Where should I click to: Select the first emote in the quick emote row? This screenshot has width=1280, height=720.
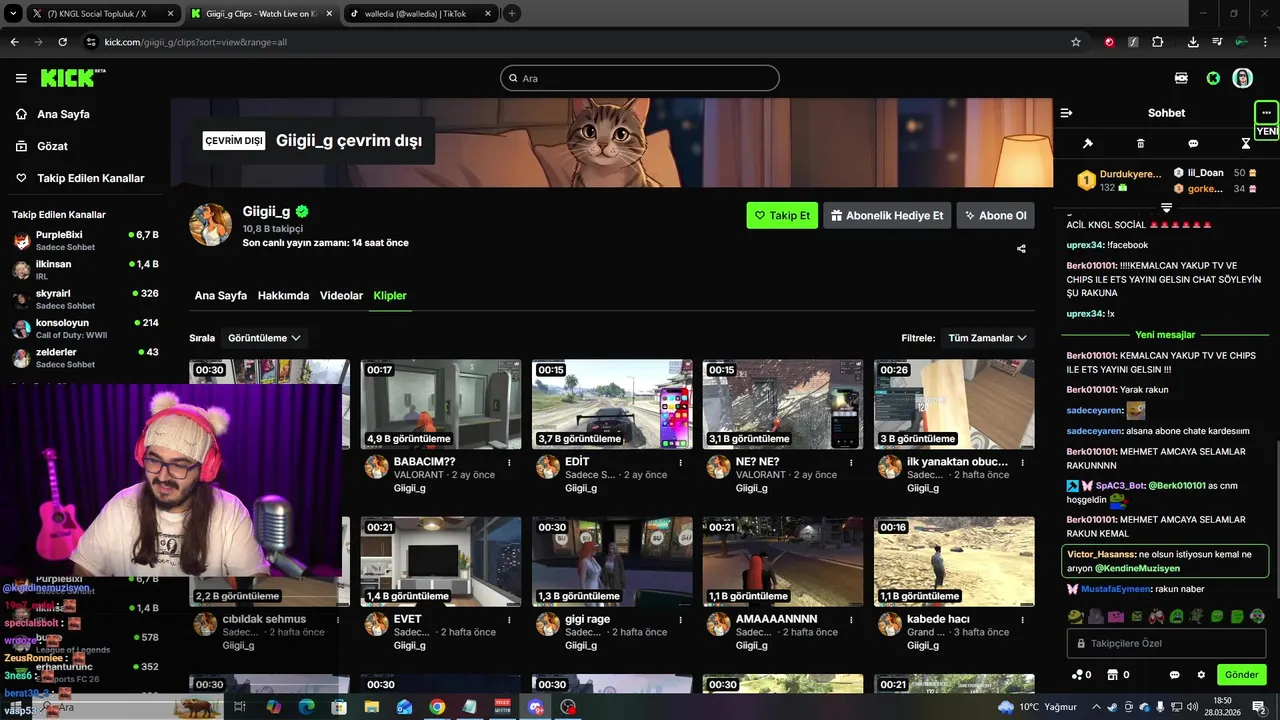coord(1075,616)
